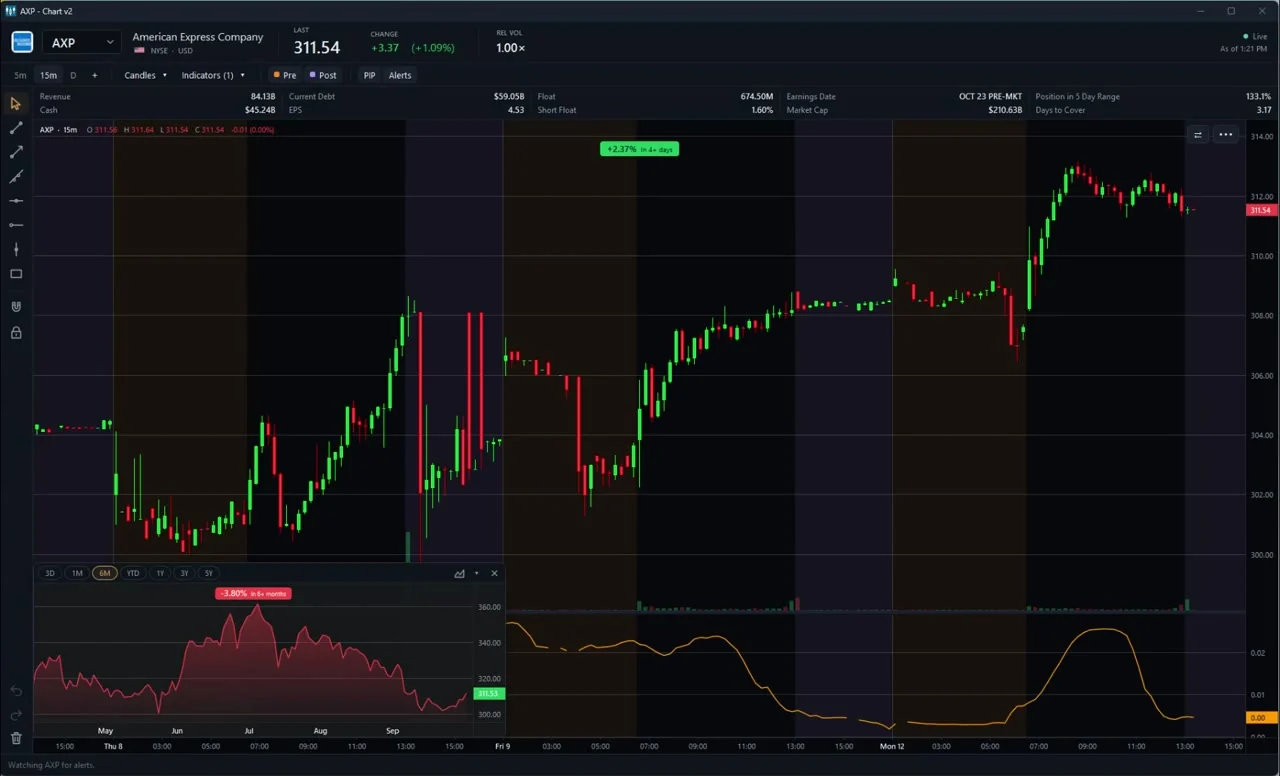Toggle the magnet snap mode
Viewport: 1280px width, 776px height.
(x=16, y=307)
